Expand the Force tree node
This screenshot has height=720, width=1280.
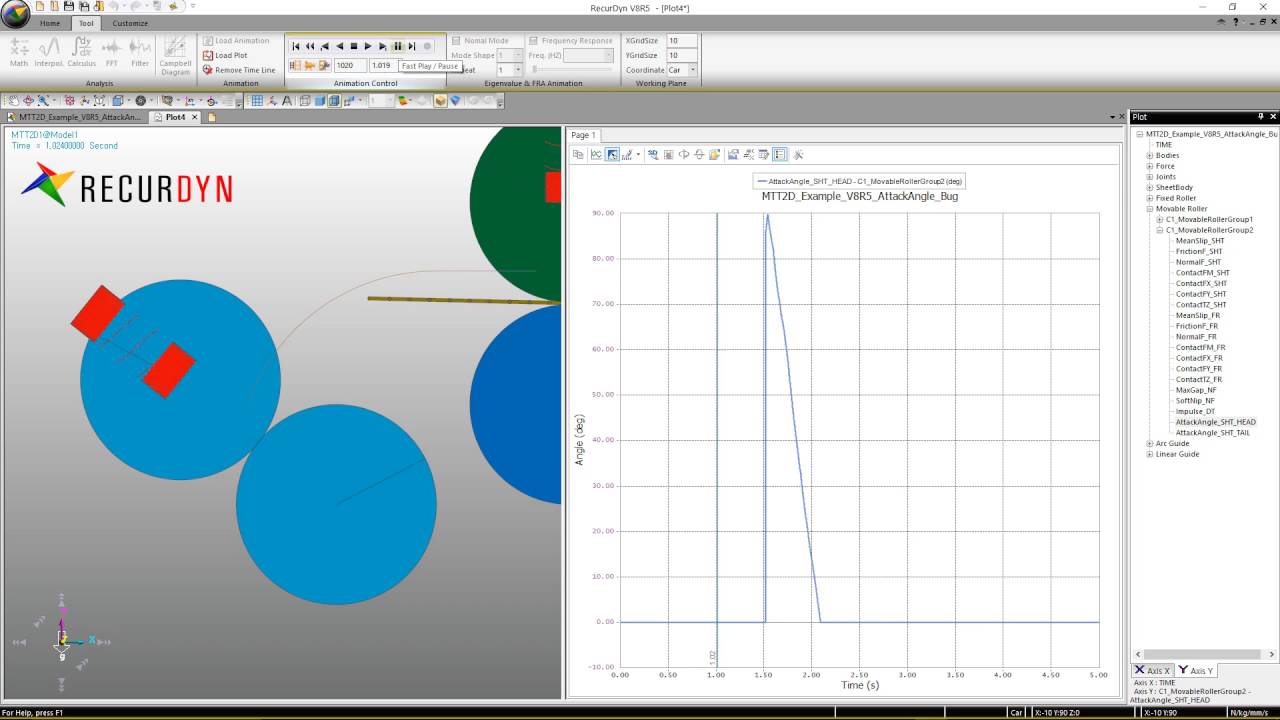pyautogui.click(x=1150, y=166)
